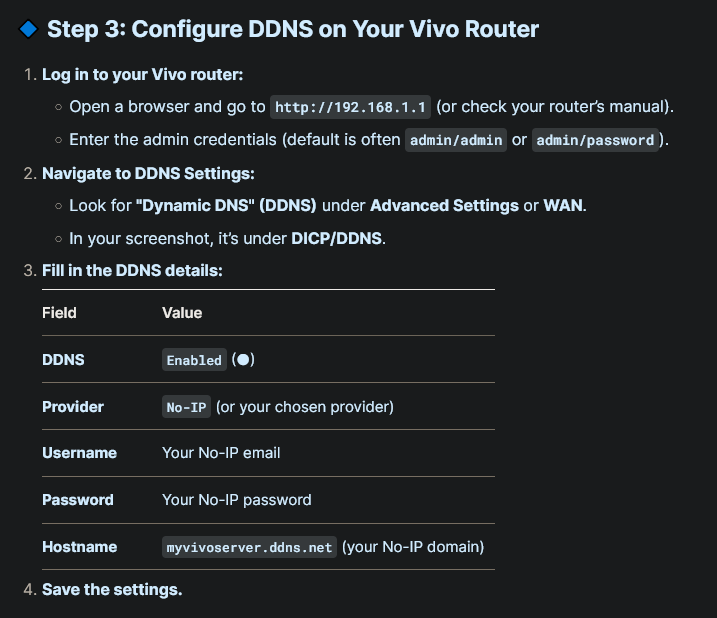Click the "Save the settings." step
Screen dimensions: 717x618
click(112, 590)
